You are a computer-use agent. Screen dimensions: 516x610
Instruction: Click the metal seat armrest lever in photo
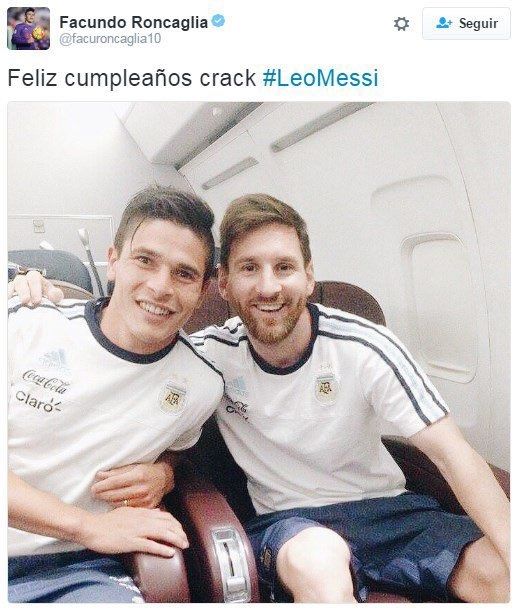[230, 560]
